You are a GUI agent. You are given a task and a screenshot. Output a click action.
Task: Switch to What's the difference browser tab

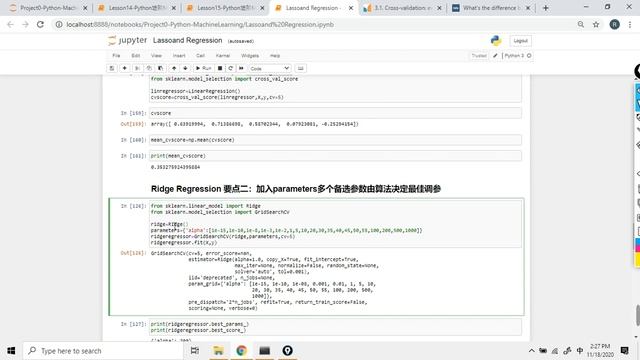click(491, 8)
